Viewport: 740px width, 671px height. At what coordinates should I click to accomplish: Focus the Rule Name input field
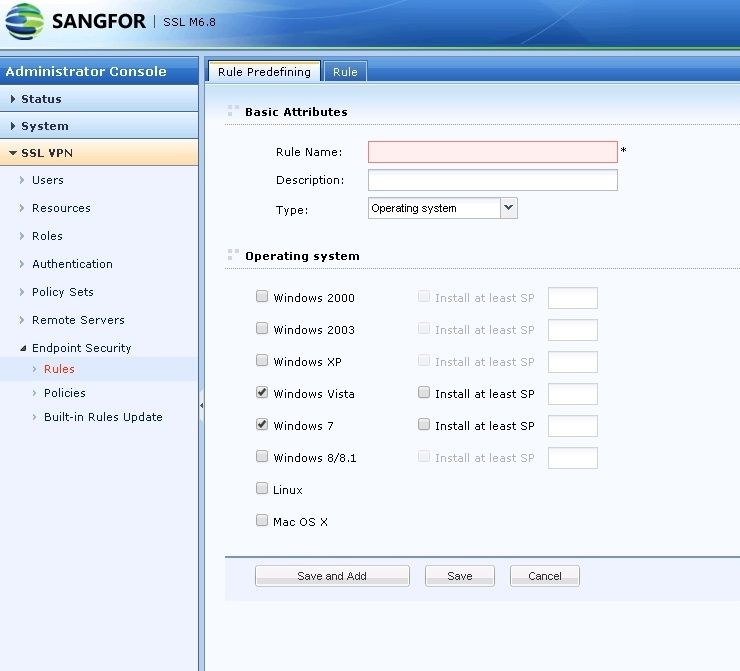point(493,152)
